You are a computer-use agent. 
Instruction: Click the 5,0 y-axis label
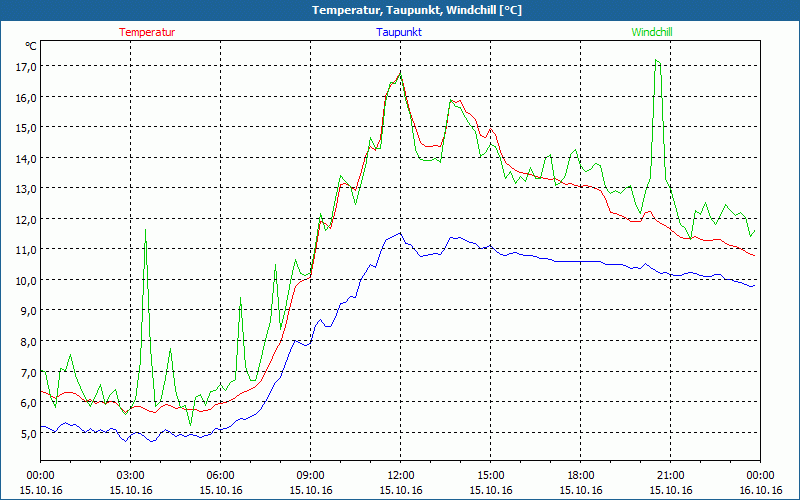[x=28, y=434]
